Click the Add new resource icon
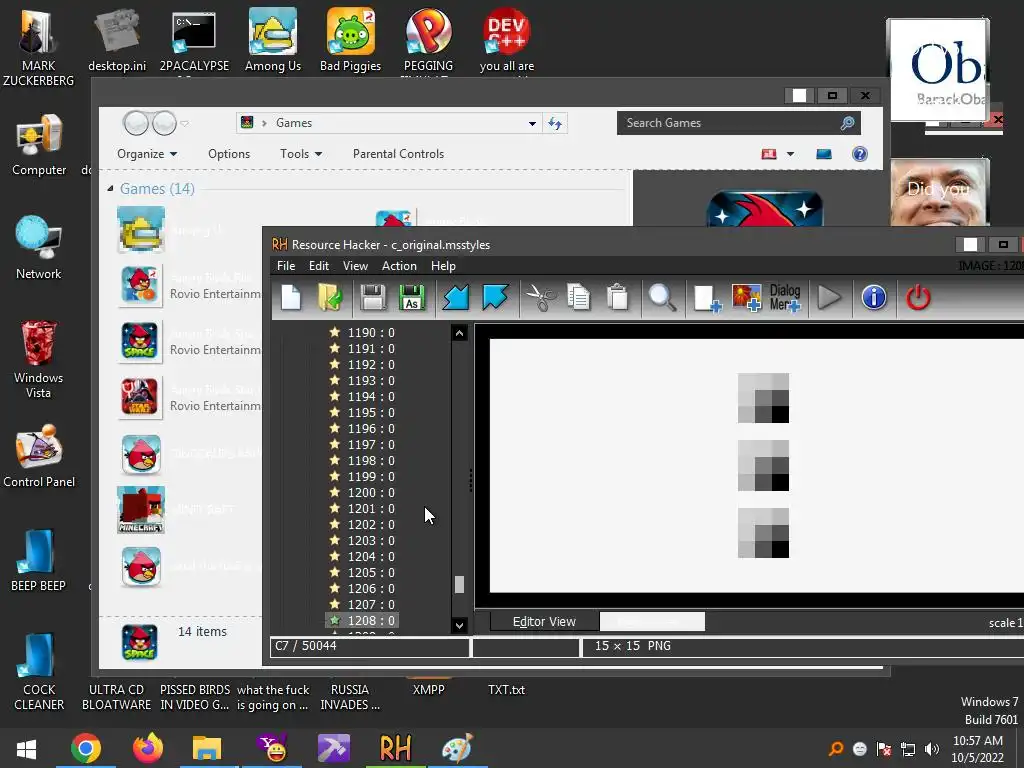 (707, 298)
